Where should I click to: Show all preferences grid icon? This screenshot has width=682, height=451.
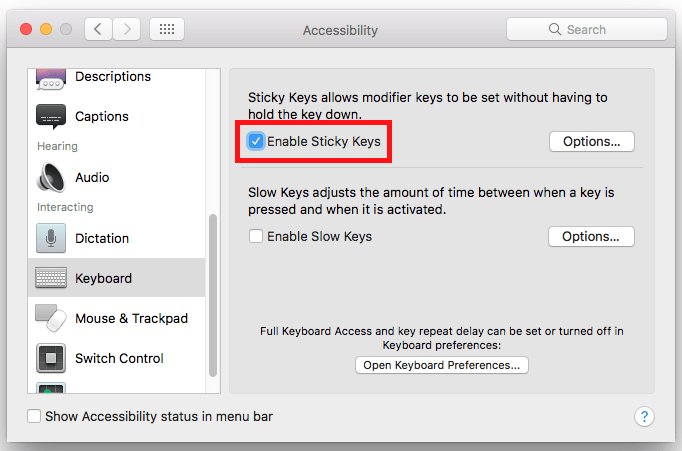[x=167, y=29]
